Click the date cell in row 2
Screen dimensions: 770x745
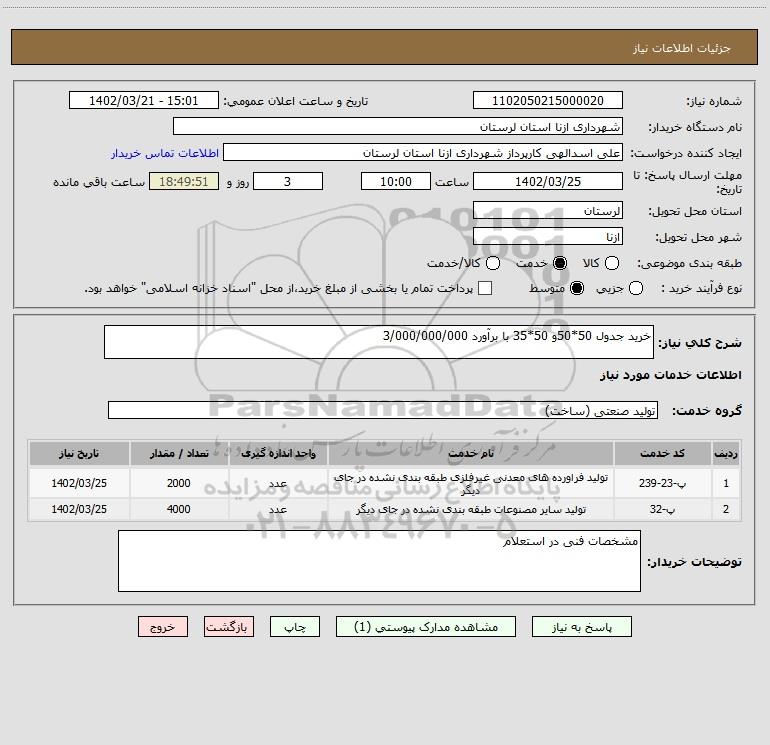tap(79, 509)
